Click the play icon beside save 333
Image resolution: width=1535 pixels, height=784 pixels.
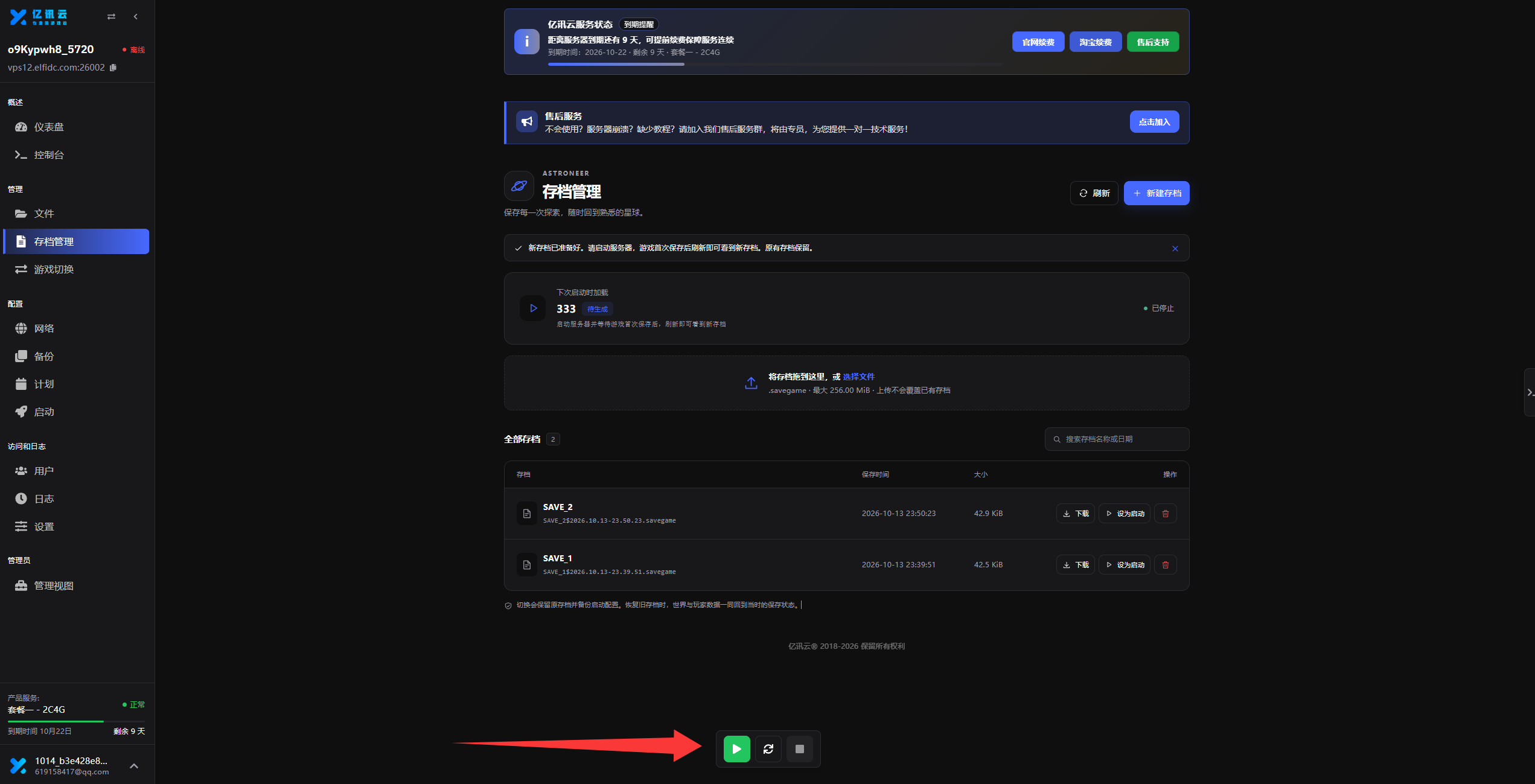pyautogui.click(x=533, y=308)
